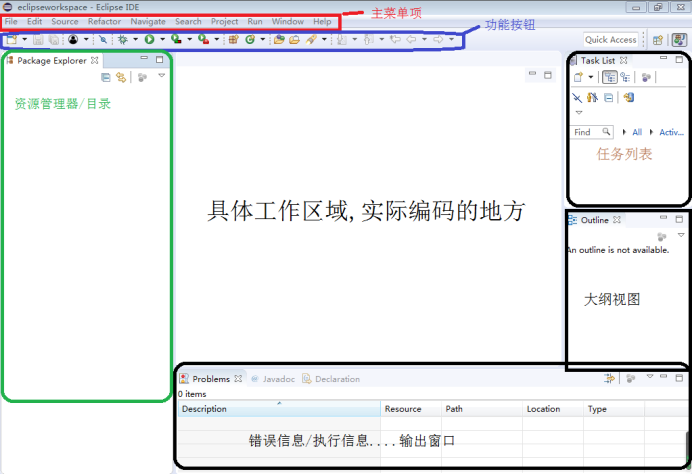Screen dimensions: 692x475
Task: Jump to Next Annotation icon
Action: (x=342, y=40)
